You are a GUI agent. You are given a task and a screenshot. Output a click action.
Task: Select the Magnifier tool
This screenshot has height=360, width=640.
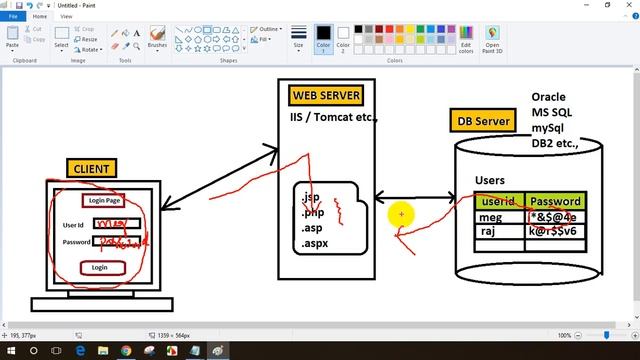(137, 46)
